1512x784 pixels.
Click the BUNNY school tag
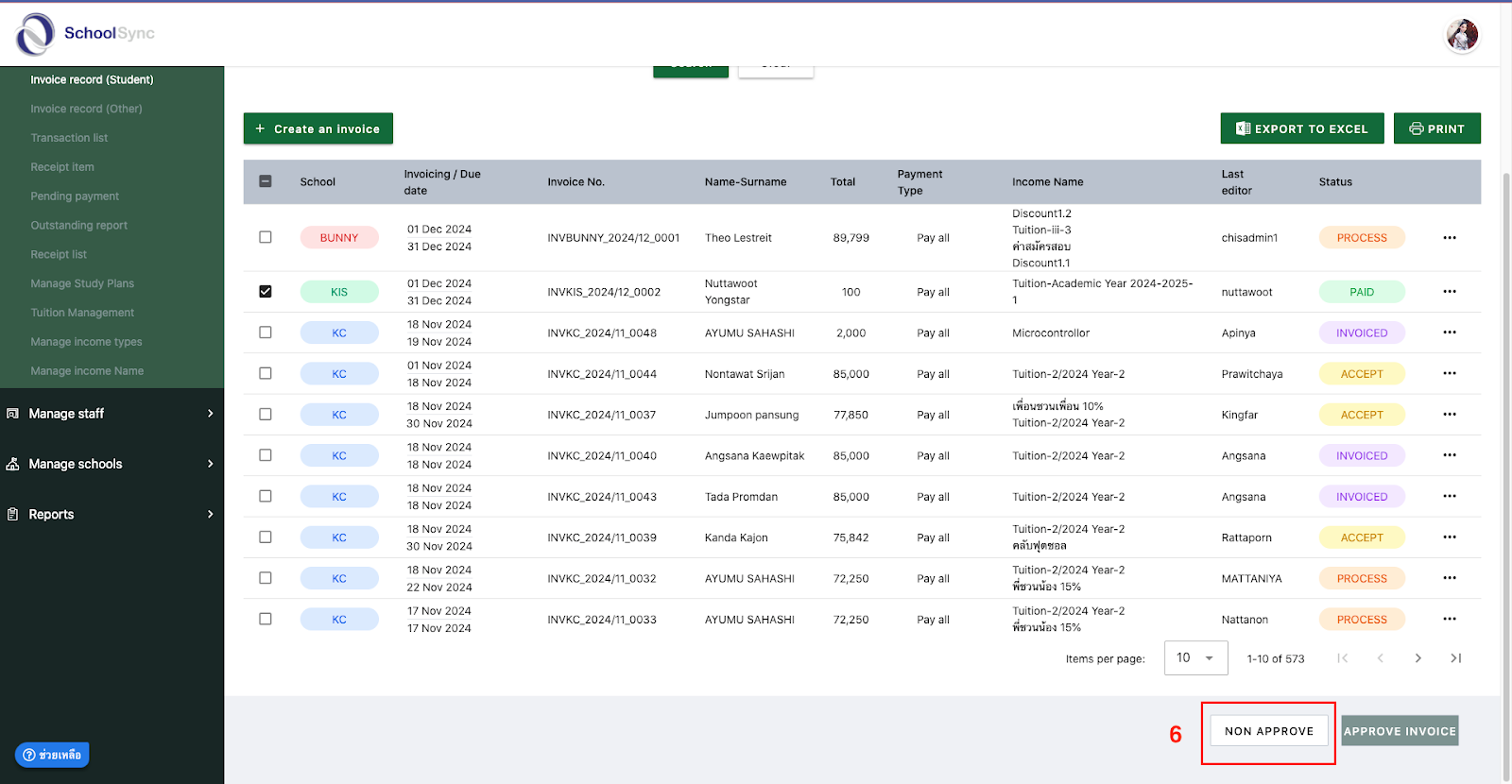click(339, 238)
